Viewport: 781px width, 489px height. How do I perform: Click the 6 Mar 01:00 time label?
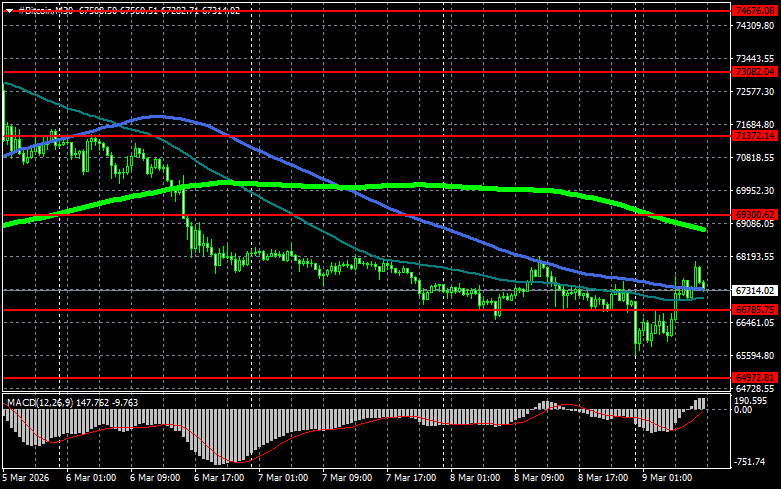coord(91,478)
